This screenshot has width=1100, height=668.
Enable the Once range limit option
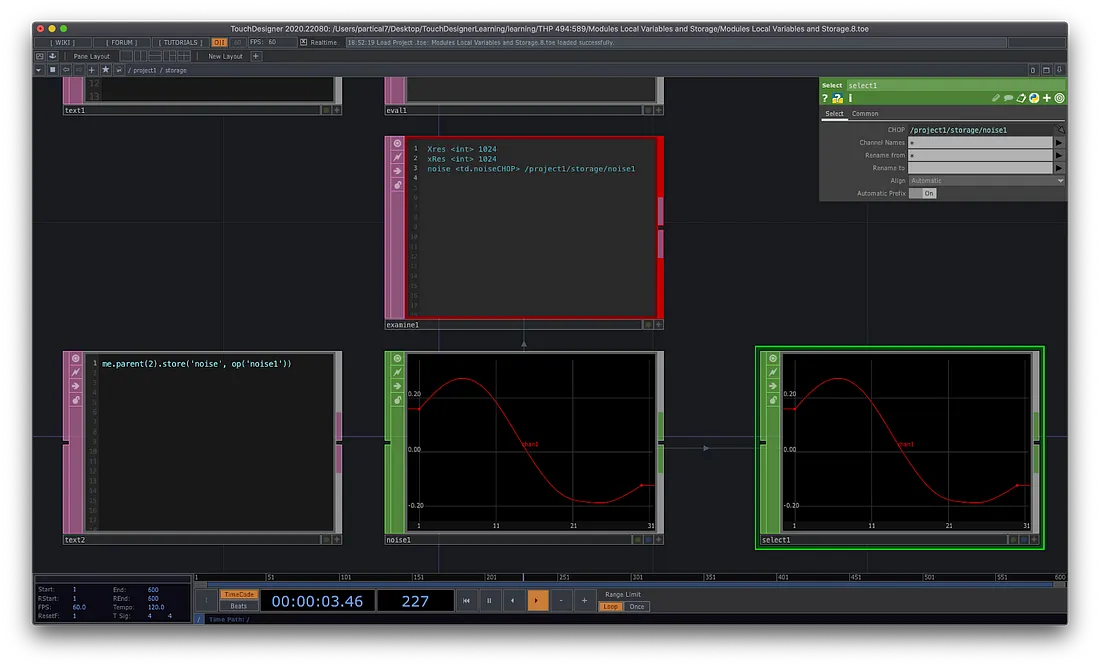click(x=637, y=607)
